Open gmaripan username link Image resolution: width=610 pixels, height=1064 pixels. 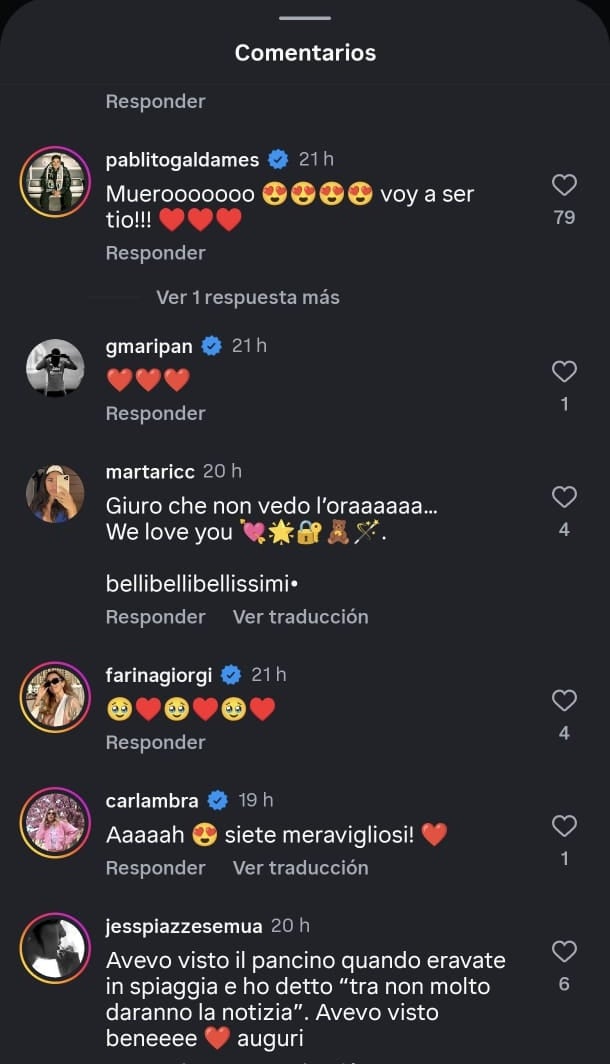click(150, 346)
